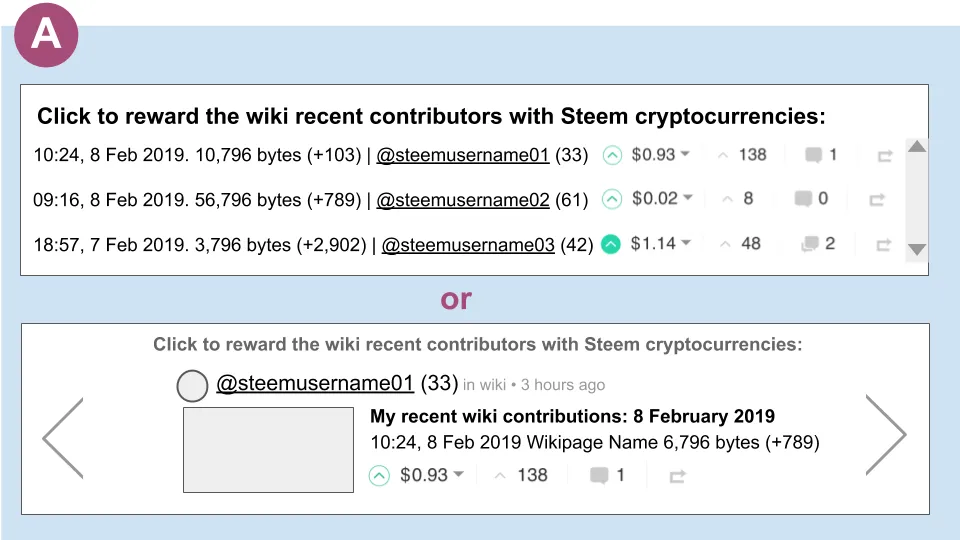960x540 pixels.
Task: Open the post thumbnail in carousel card
Action: point(268,450)
